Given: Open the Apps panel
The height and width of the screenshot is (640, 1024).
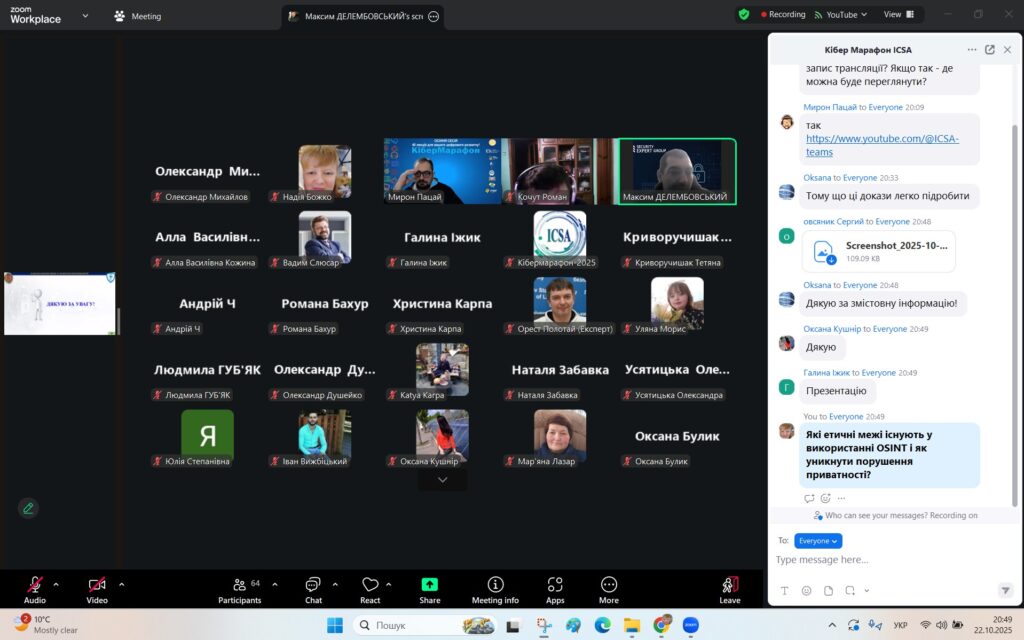Looking at the screenshot, I should point(555,589).
